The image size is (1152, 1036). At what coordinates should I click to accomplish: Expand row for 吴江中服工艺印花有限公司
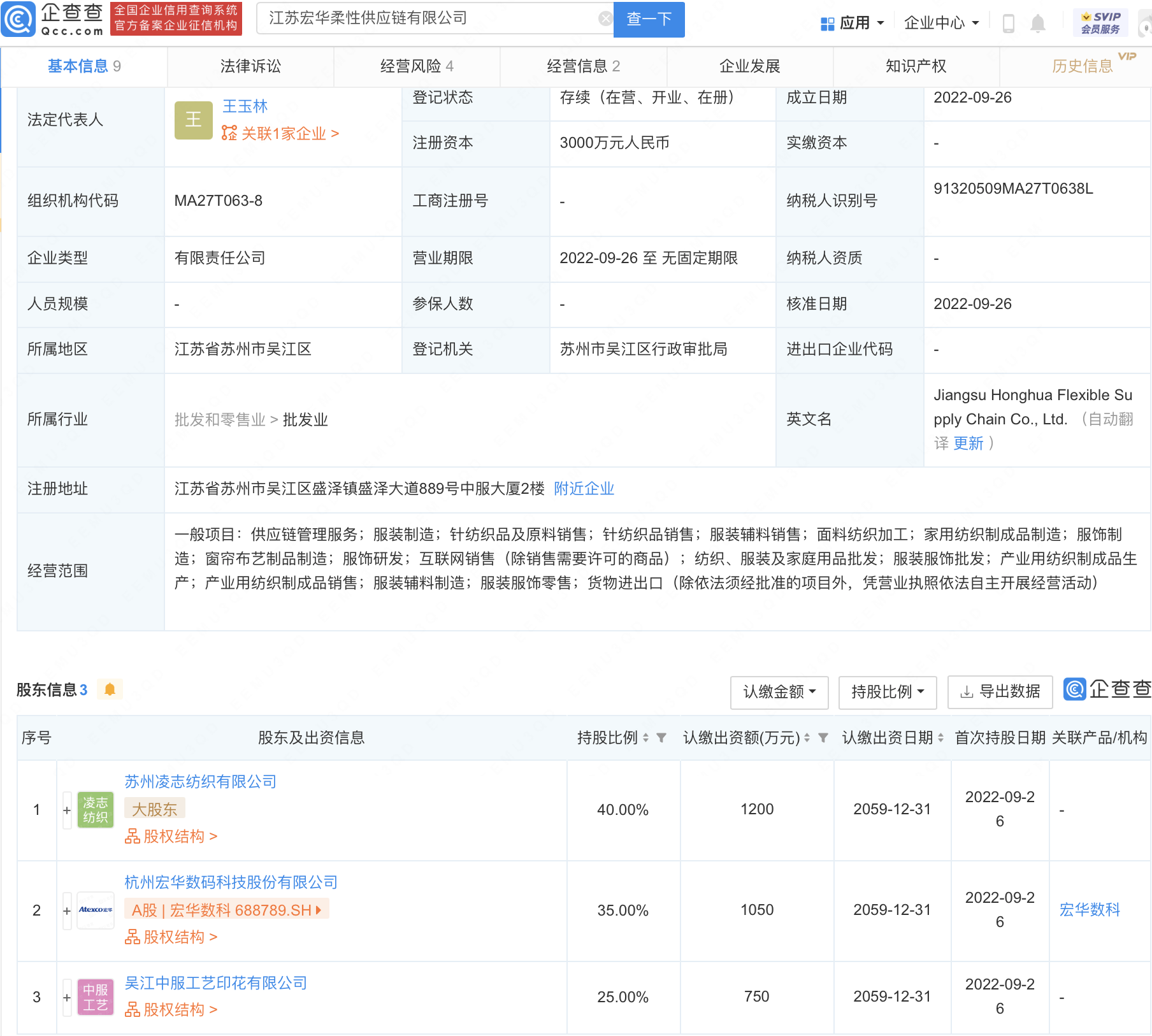click(67, 998)
